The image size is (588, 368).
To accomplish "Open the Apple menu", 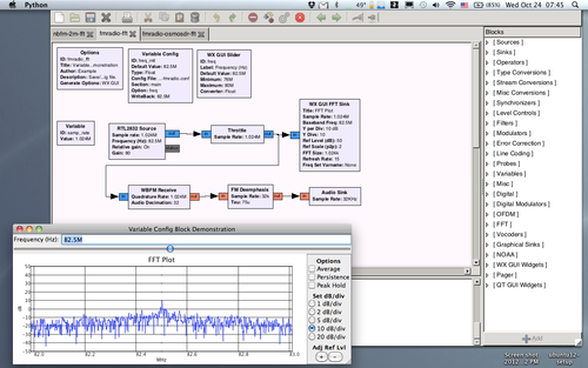I will click(12, 5).
